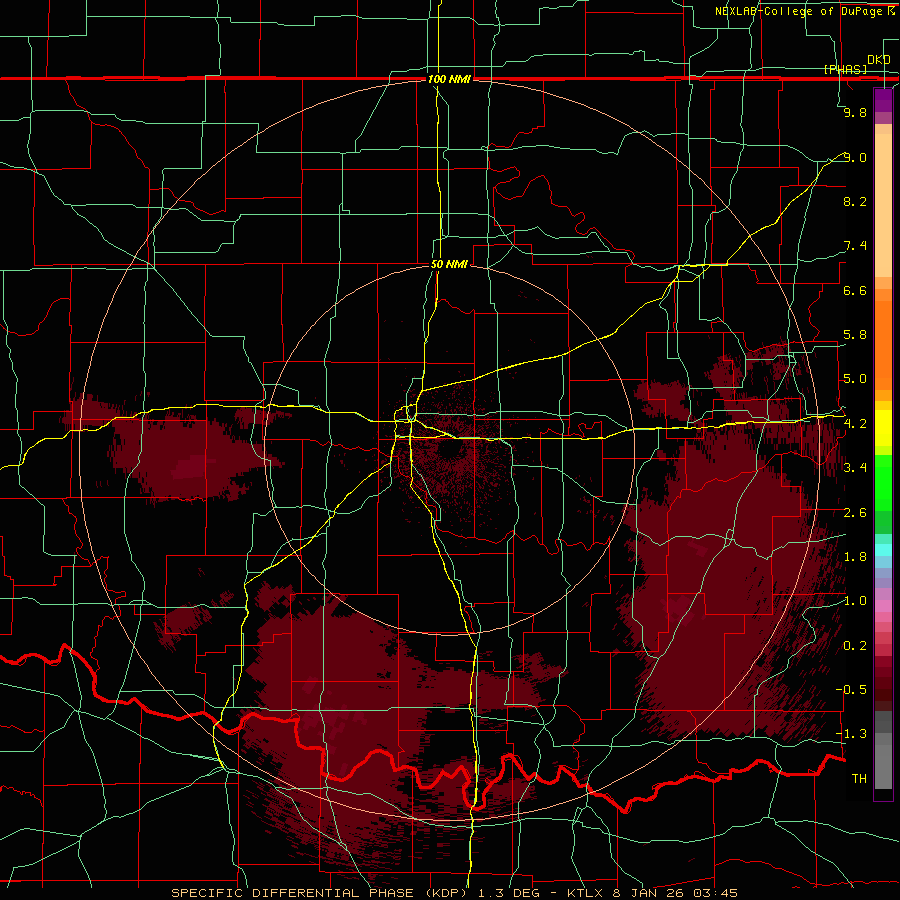Click the [PHAS] unit label
This screenshot has width=900, height=900.
pos(845,69)
